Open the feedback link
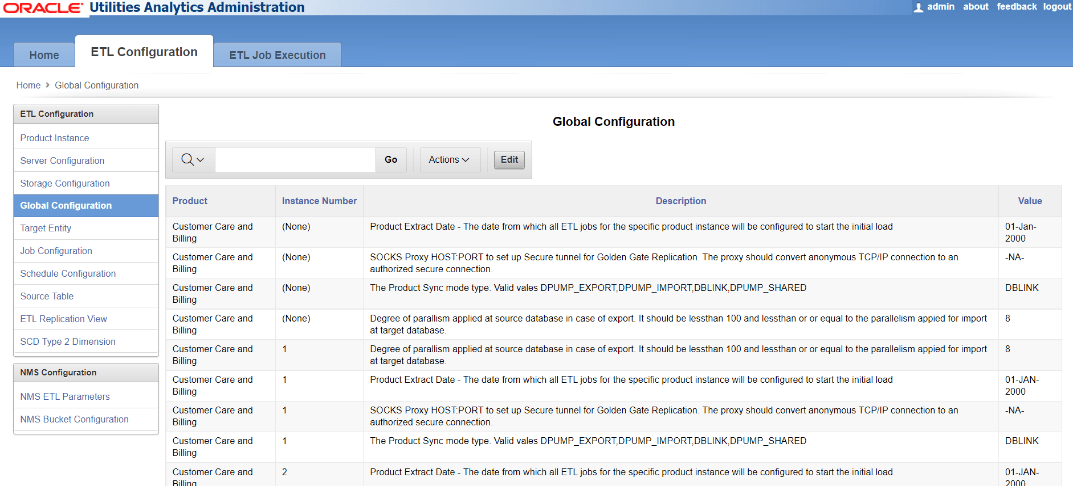Viewport: 1073px width, 486px height. pos(1017,7)
